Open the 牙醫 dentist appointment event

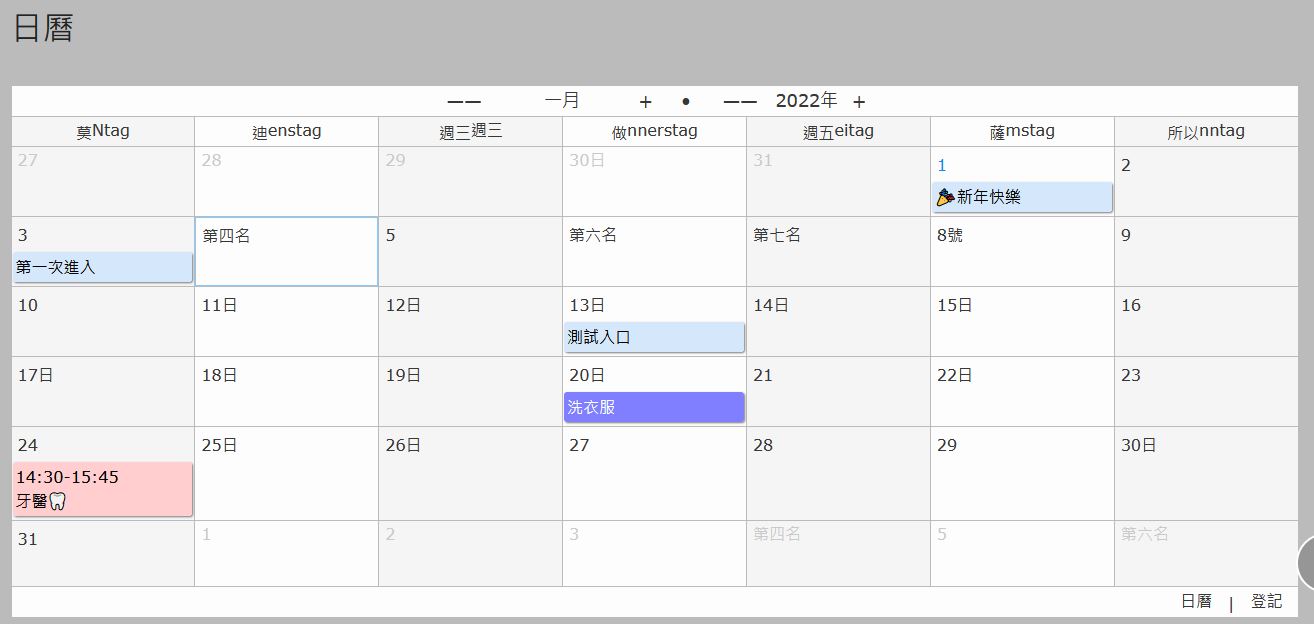[x=102, y=489]
